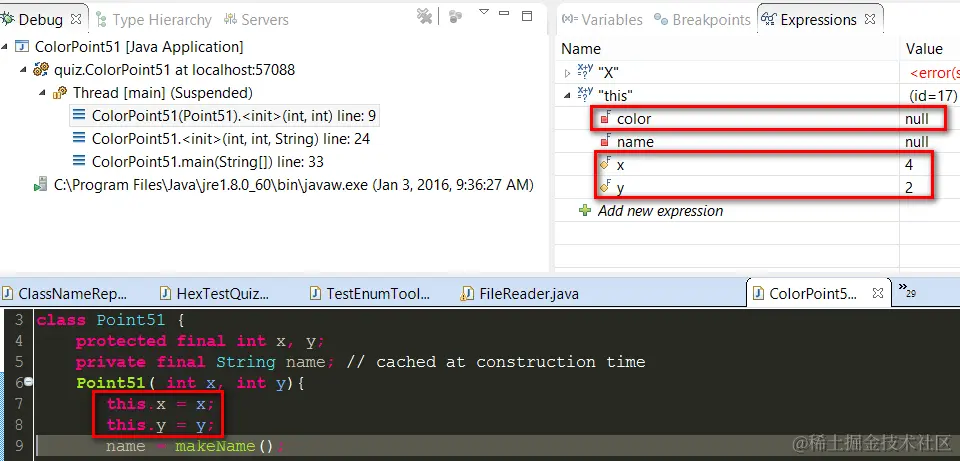Open the Debug view menu triangle
This screenshot has width=960, height=461.
(484, 12)
